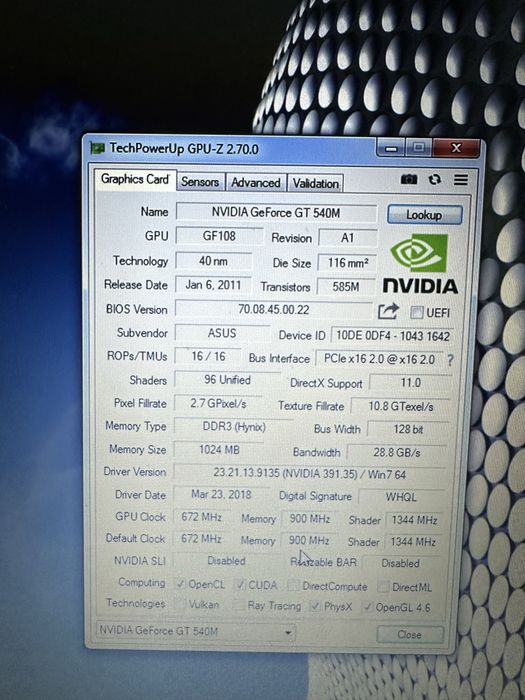Click the NVIDIA logo image
This screenshot has width=525, height=700.
coord(420,264)
